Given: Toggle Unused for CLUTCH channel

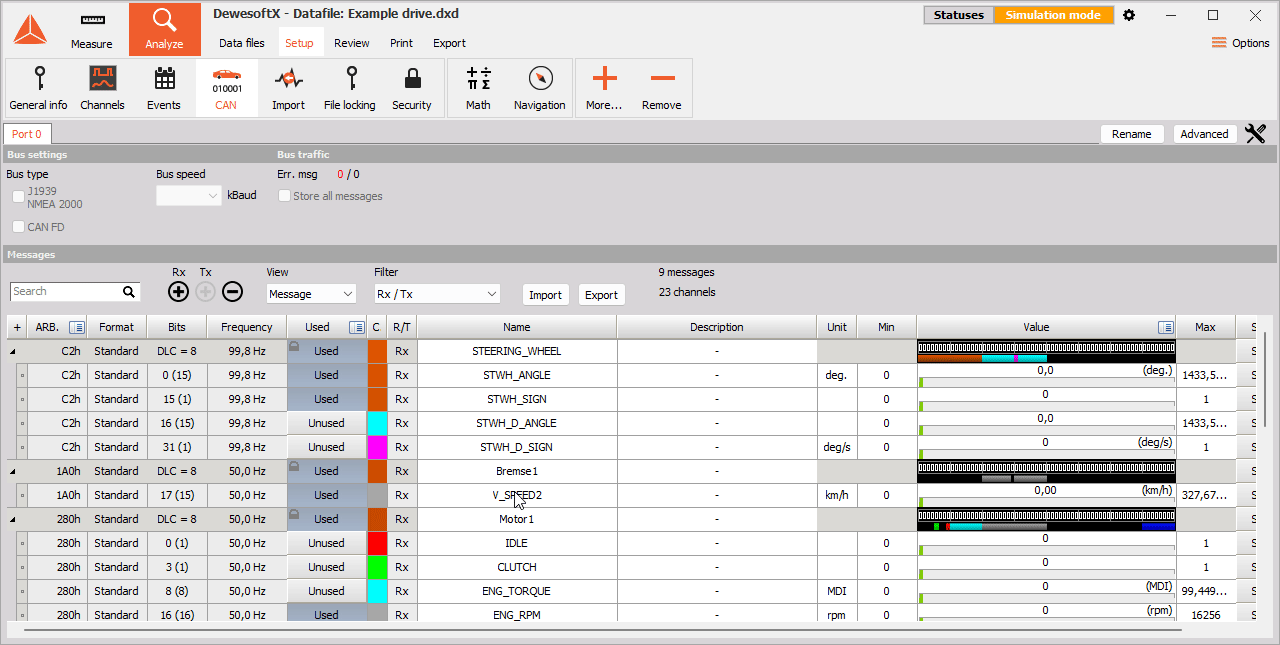Looking at the screenshot, I should (327, 567).
